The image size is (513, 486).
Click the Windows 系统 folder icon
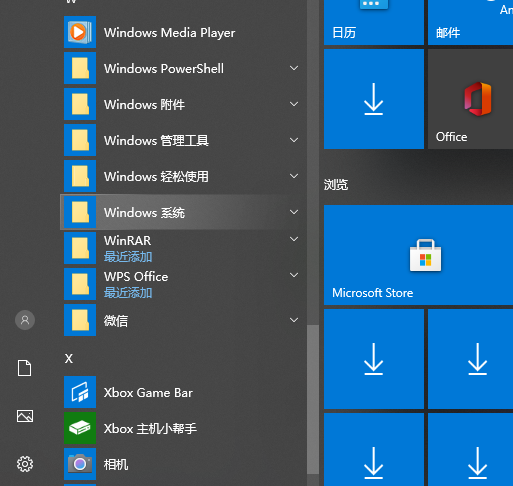pos(80,212)
